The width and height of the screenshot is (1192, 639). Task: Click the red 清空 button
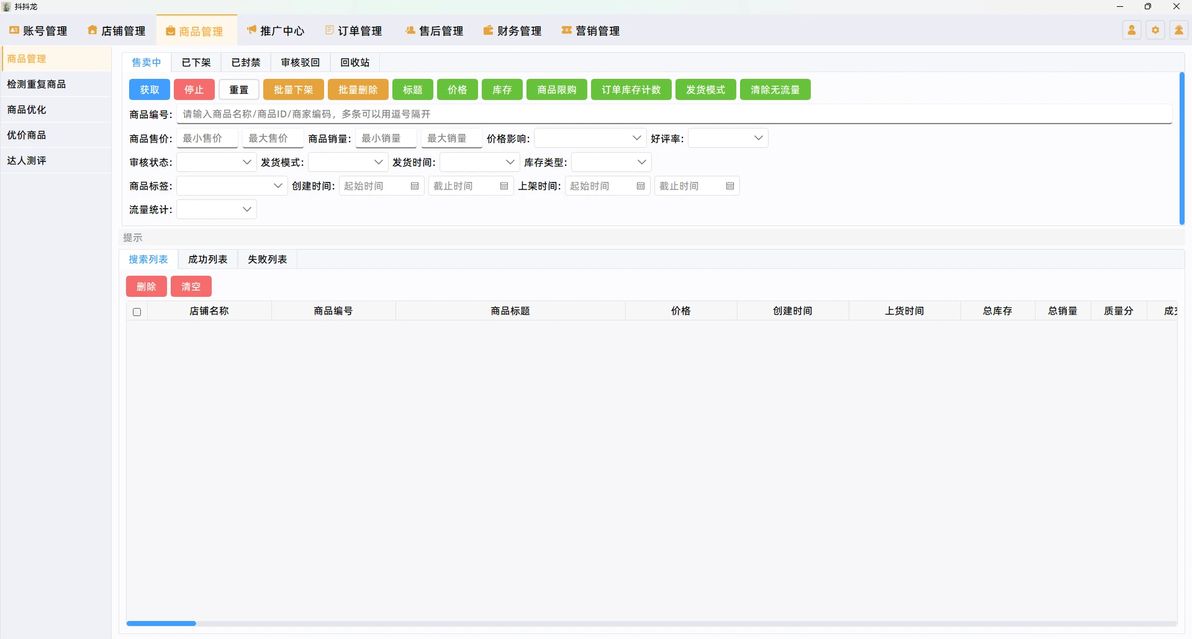pyautogui.click(x=191, y=286)
